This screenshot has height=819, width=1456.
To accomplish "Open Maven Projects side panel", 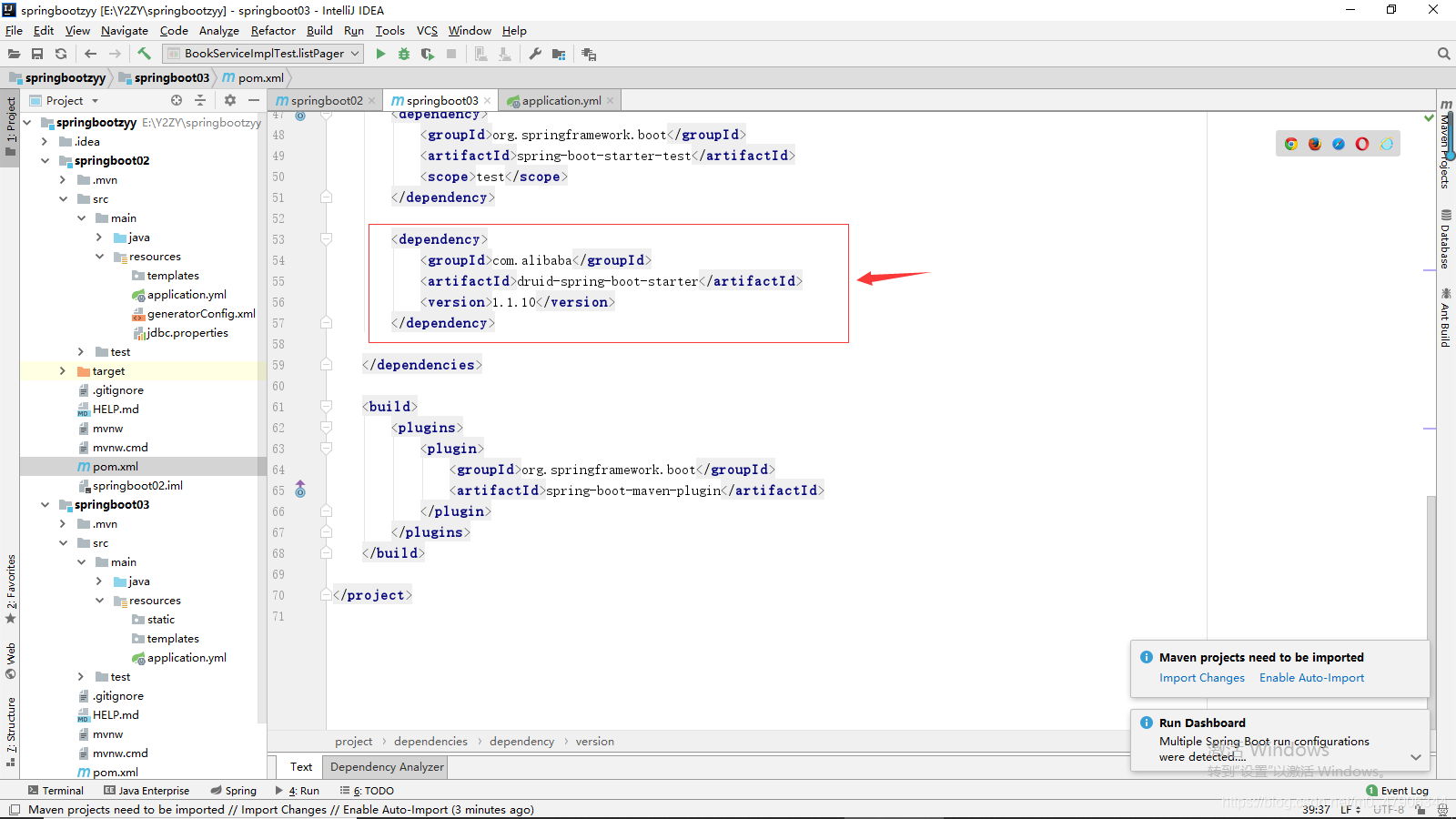I will (1445, 144).
